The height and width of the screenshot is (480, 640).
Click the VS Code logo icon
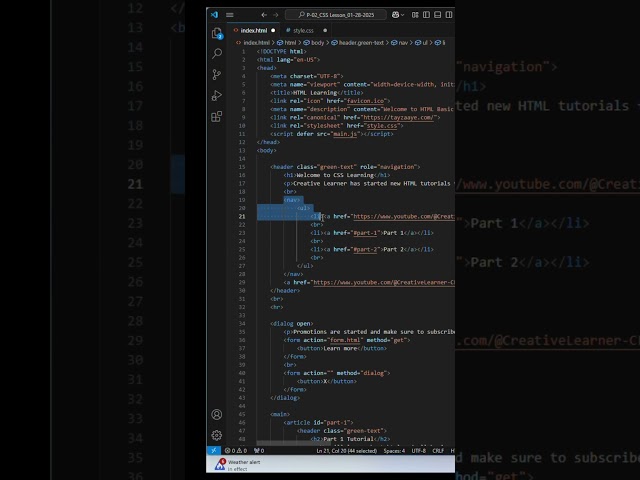(x=214, y=15)
